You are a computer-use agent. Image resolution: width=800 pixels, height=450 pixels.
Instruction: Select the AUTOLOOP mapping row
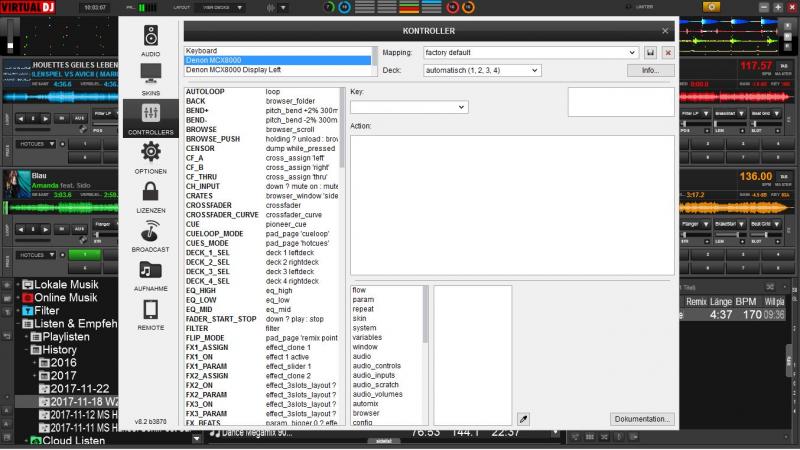262,92
